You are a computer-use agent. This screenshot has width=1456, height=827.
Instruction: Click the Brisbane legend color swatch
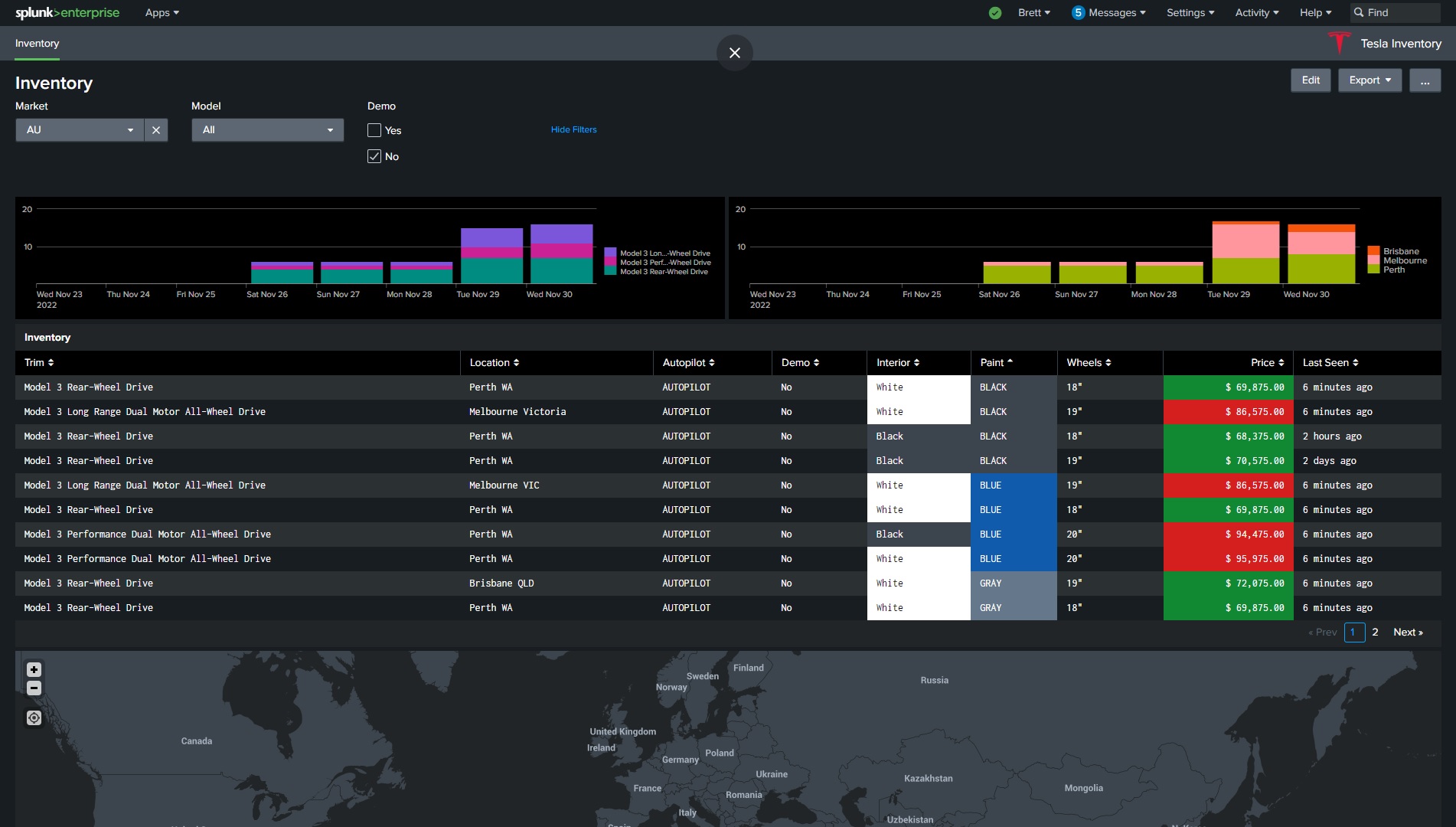pos(1373,251)
